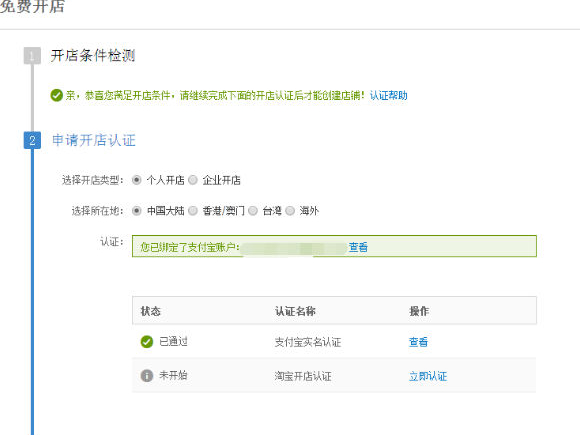Choose 香港/澳门 as location
580x435 pixels.
click(193, 211)
